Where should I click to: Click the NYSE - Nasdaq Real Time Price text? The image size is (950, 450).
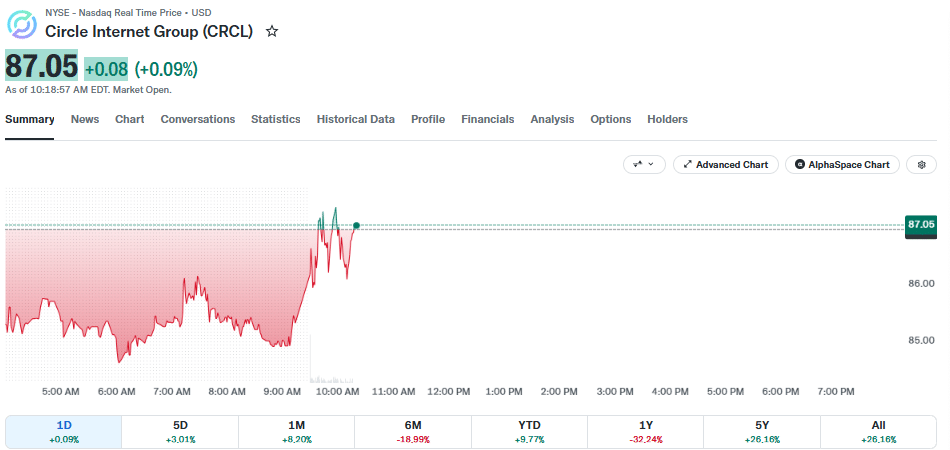(112, 13)
